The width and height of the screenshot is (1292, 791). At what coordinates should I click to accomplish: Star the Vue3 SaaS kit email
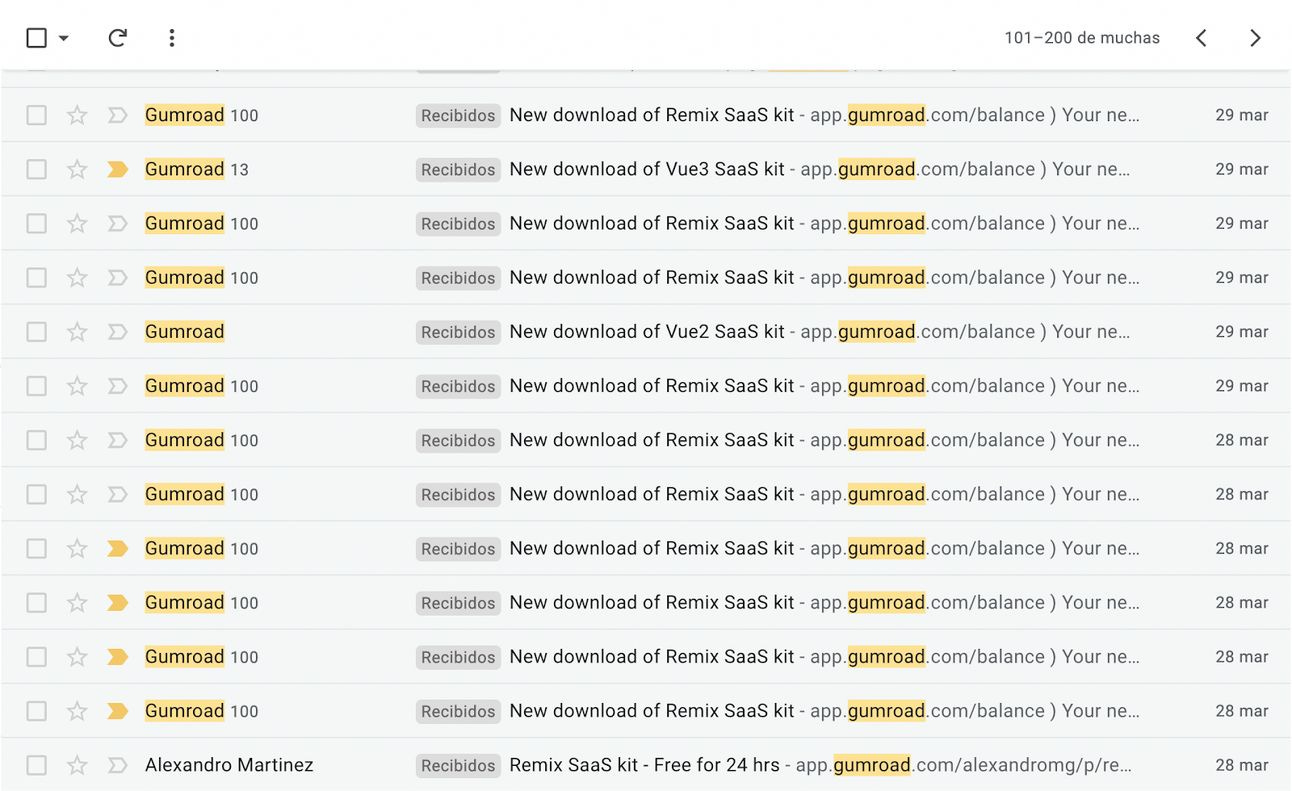tap(77, 169)
